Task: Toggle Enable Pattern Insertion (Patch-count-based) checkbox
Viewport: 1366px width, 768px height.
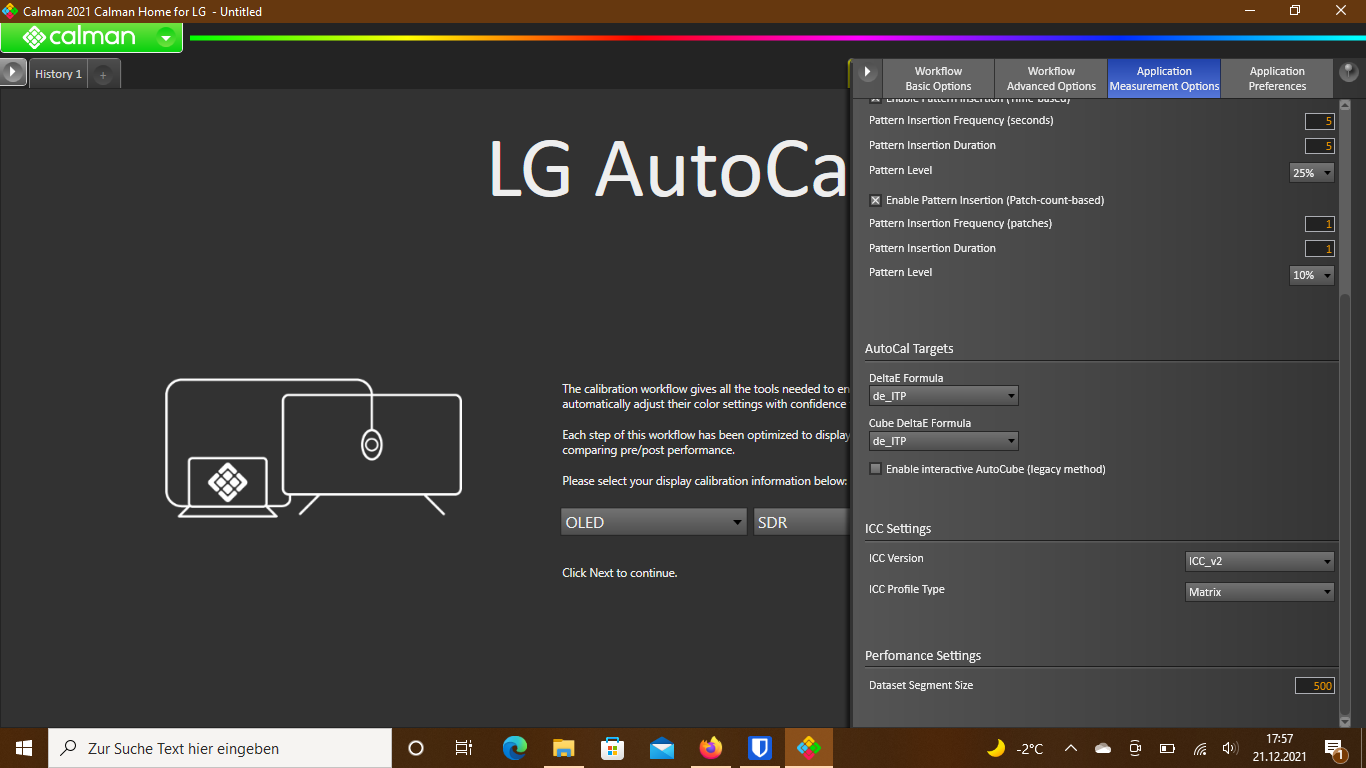Action: [x=875, y=200]
